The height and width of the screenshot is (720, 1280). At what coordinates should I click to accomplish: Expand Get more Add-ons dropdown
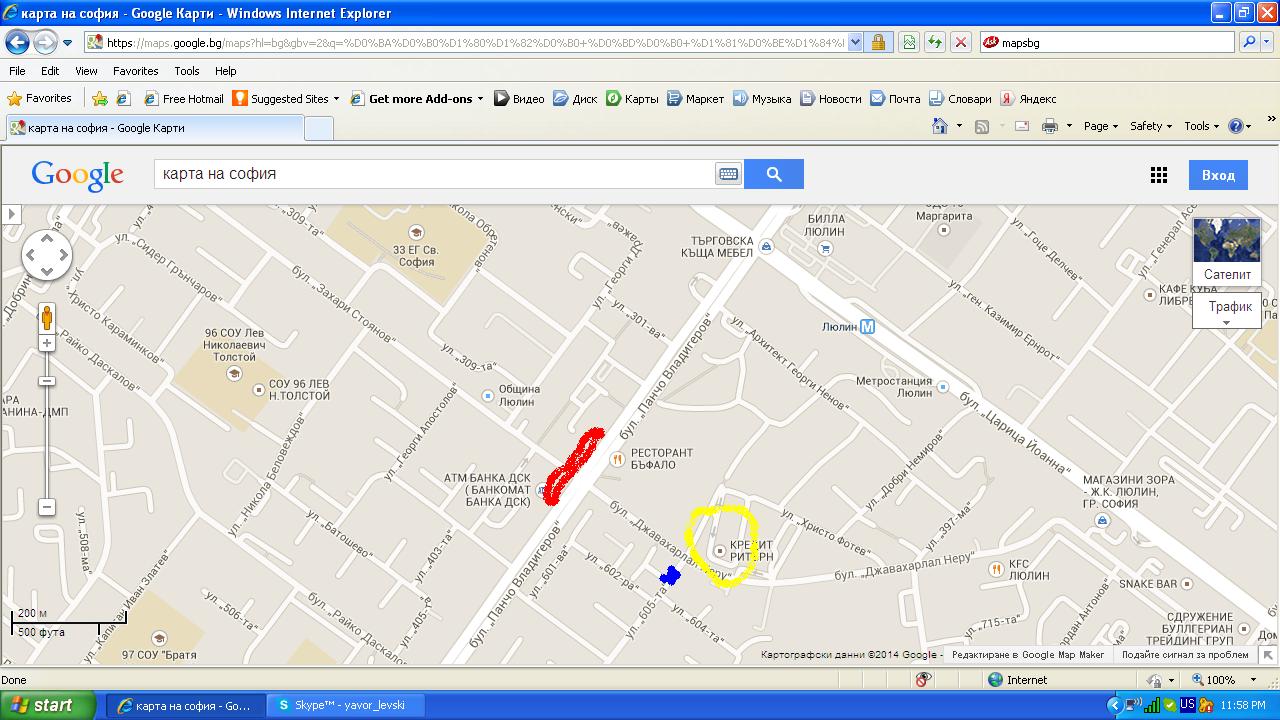click(x=480, y=99)
